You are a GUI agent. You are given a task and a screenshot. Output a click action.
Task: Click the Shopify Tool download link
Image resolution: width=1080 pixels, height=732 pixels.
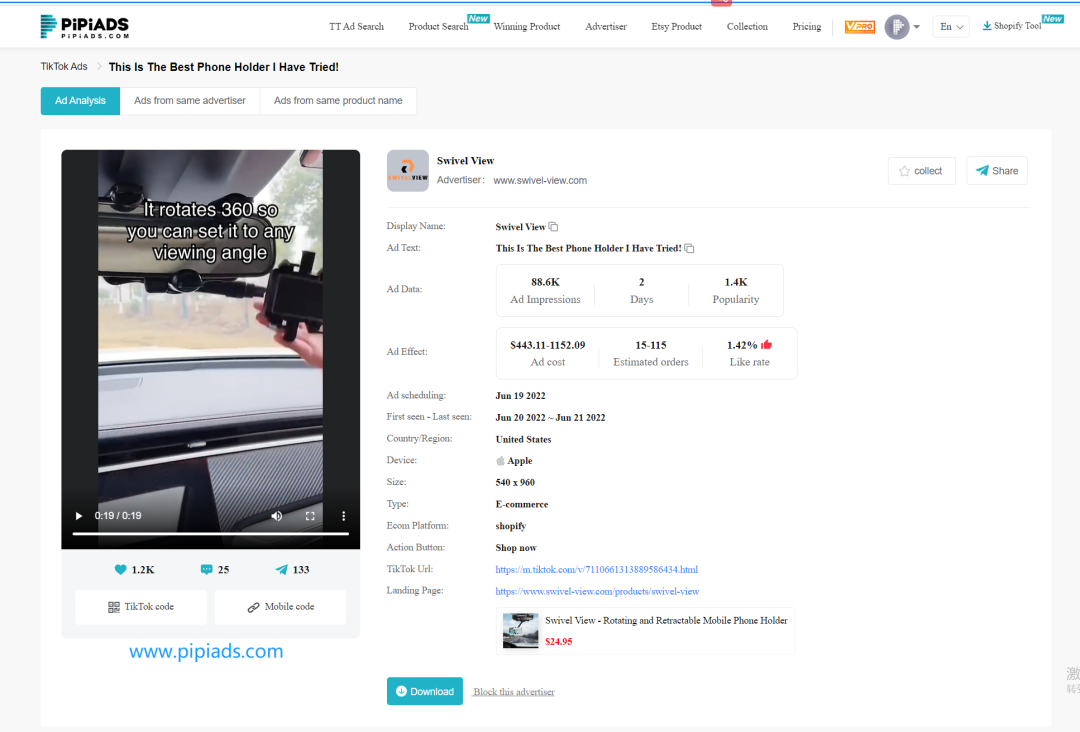pyautogui.click(x=1012, y=26)
